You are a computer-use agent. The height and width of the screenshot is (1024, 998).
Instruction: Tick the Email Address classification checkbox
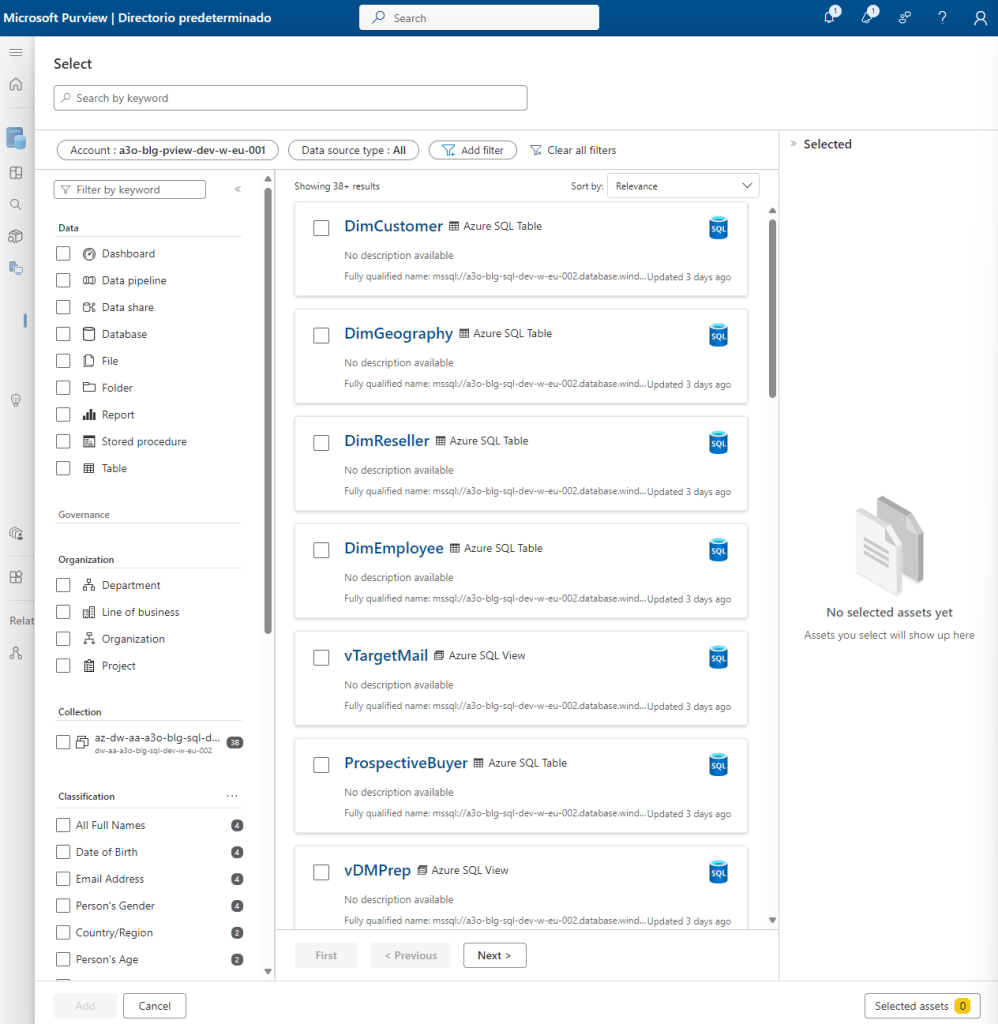pos(64,879)
